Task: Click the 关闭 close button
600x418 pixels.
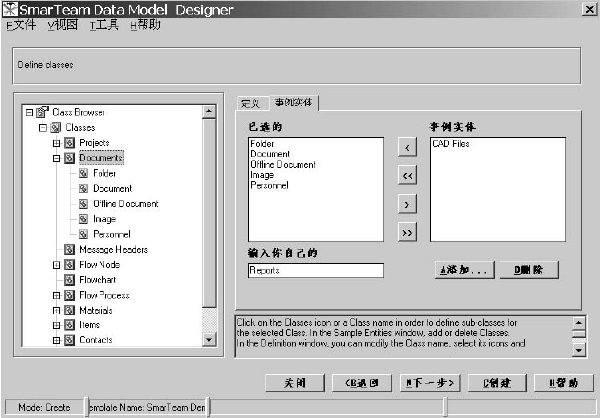Action: point(295,383)
